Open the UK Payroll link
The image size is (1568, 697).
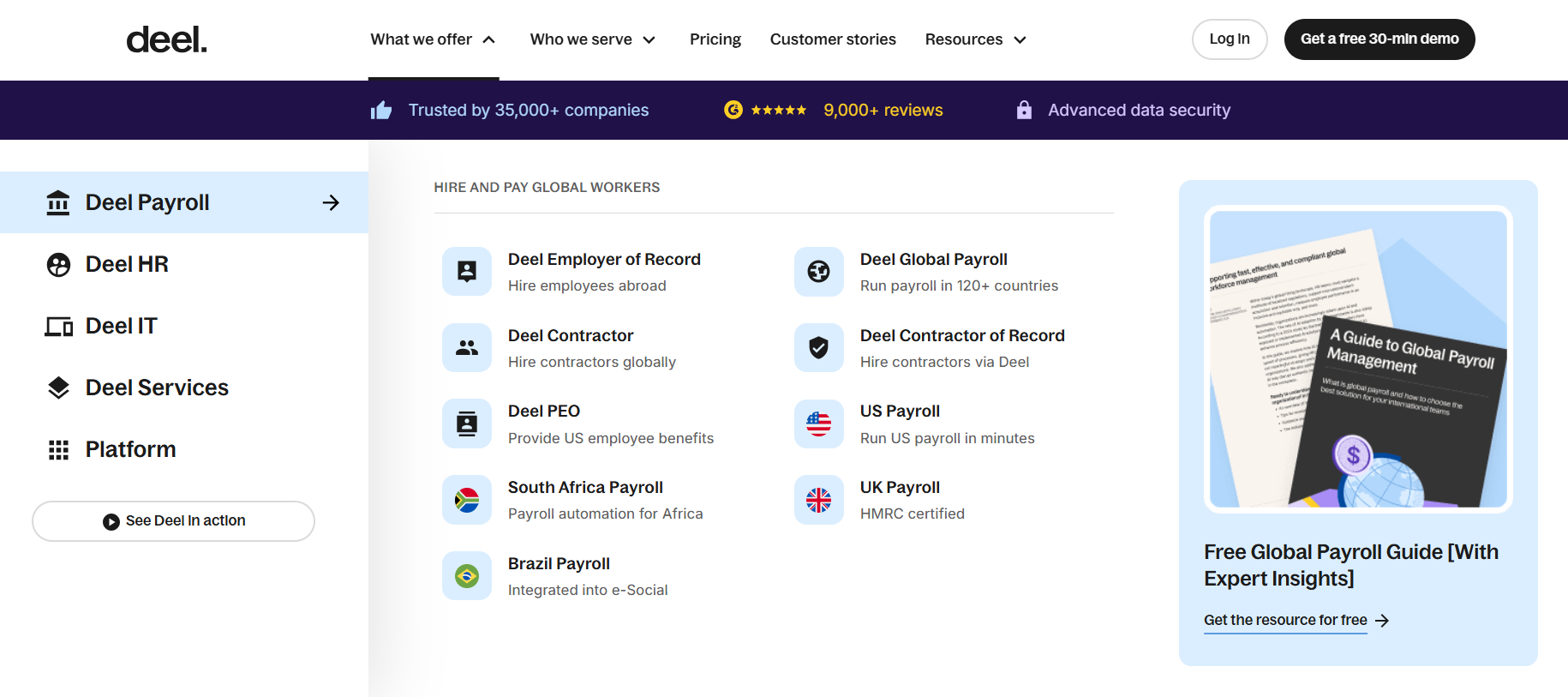900,487
